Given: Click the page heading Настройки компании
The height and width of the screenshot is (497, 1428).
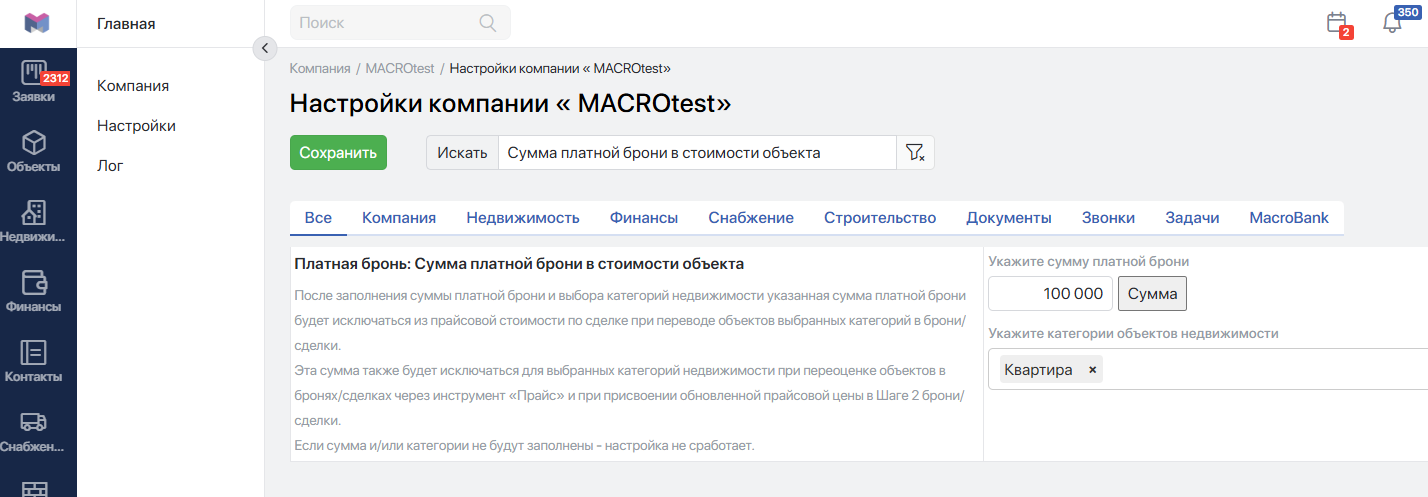Looking at the screenshot, I should pos(510,104).
